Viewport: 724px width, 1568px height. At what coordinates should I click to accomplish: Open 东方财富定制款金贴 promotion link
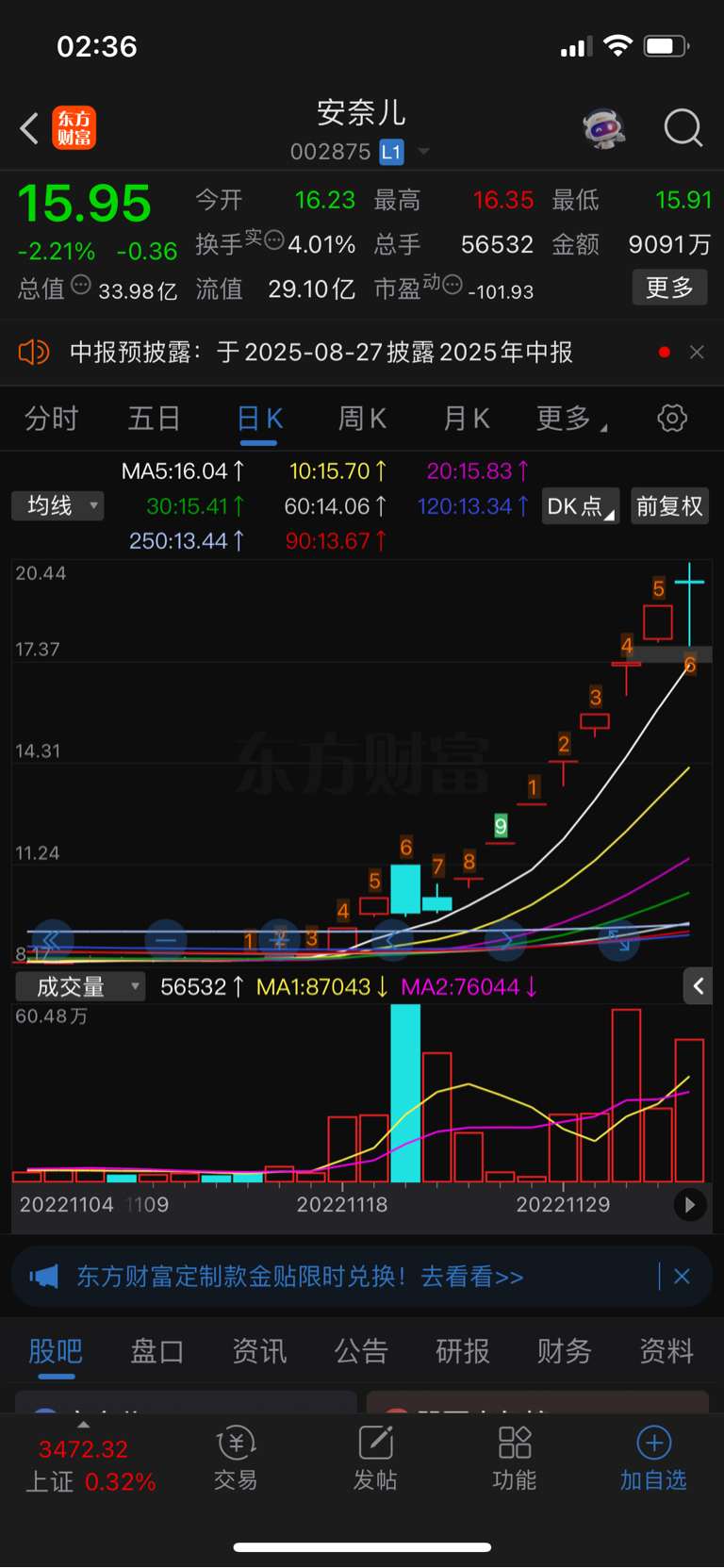point(300,1277)
